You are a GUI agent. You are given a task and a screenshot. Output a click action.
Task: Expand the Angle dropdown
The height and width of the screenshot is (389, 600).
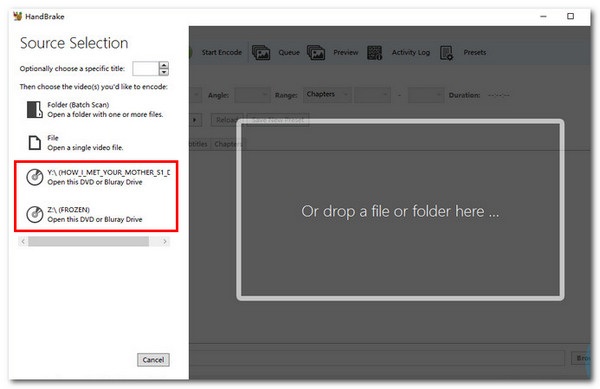click(253, 95)
